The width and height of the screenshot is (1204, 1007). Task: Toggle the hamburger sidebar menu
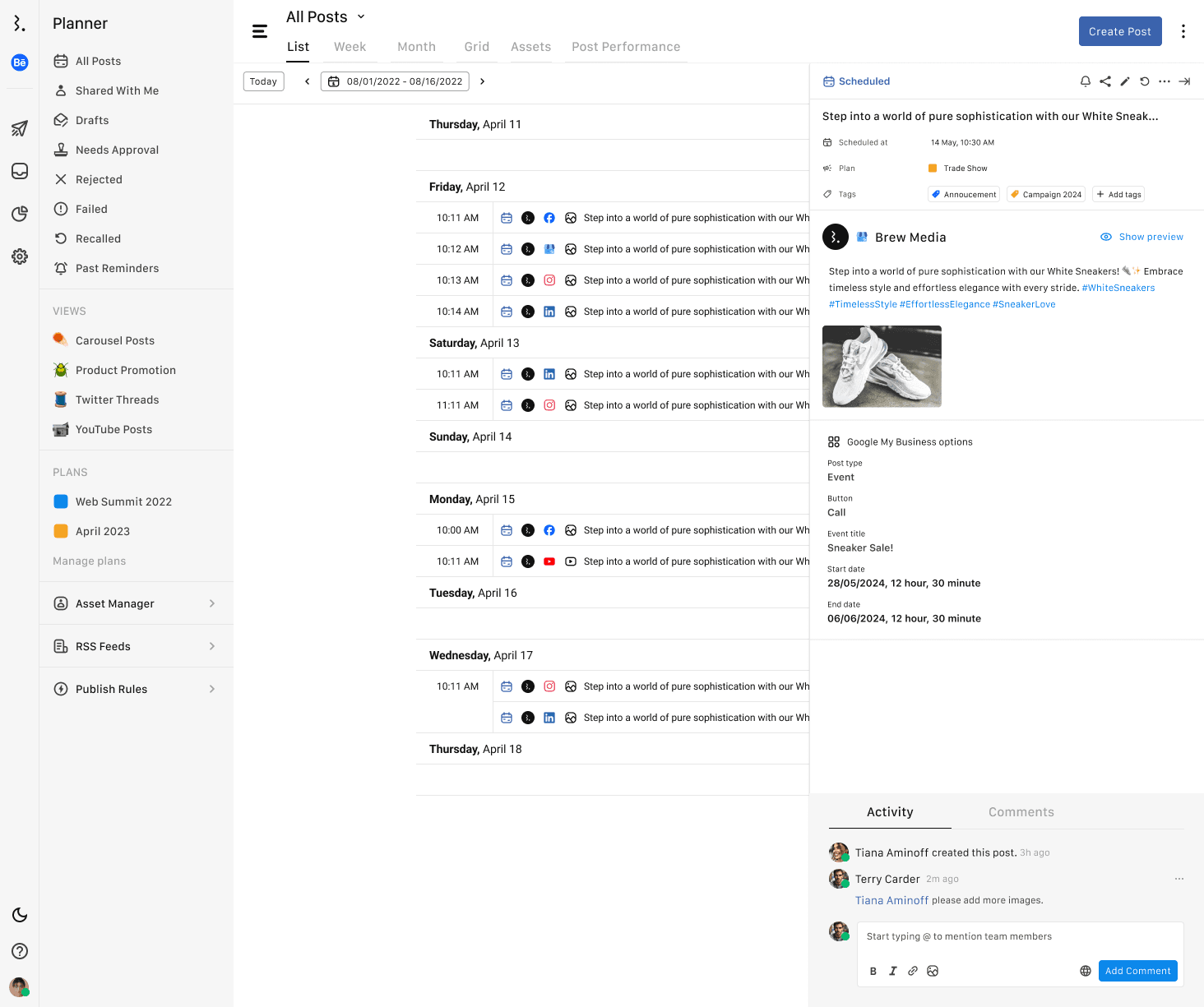tap(260, 31)
